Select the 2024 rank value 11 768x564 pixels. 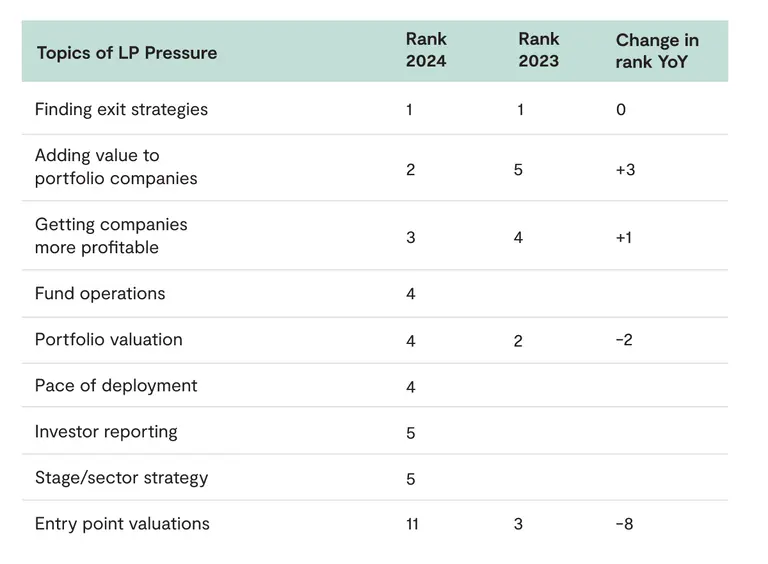click(x=412, y=524)
